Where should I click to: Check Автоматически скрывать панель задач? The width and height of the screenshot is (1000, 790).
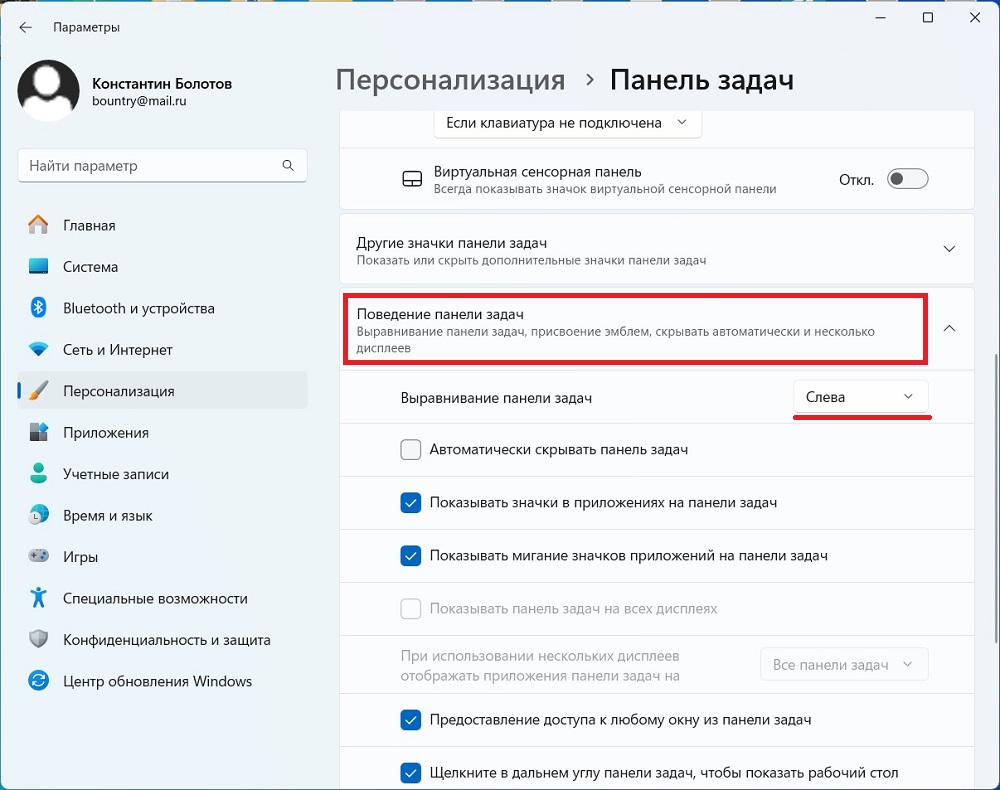(x=411, y=450)
